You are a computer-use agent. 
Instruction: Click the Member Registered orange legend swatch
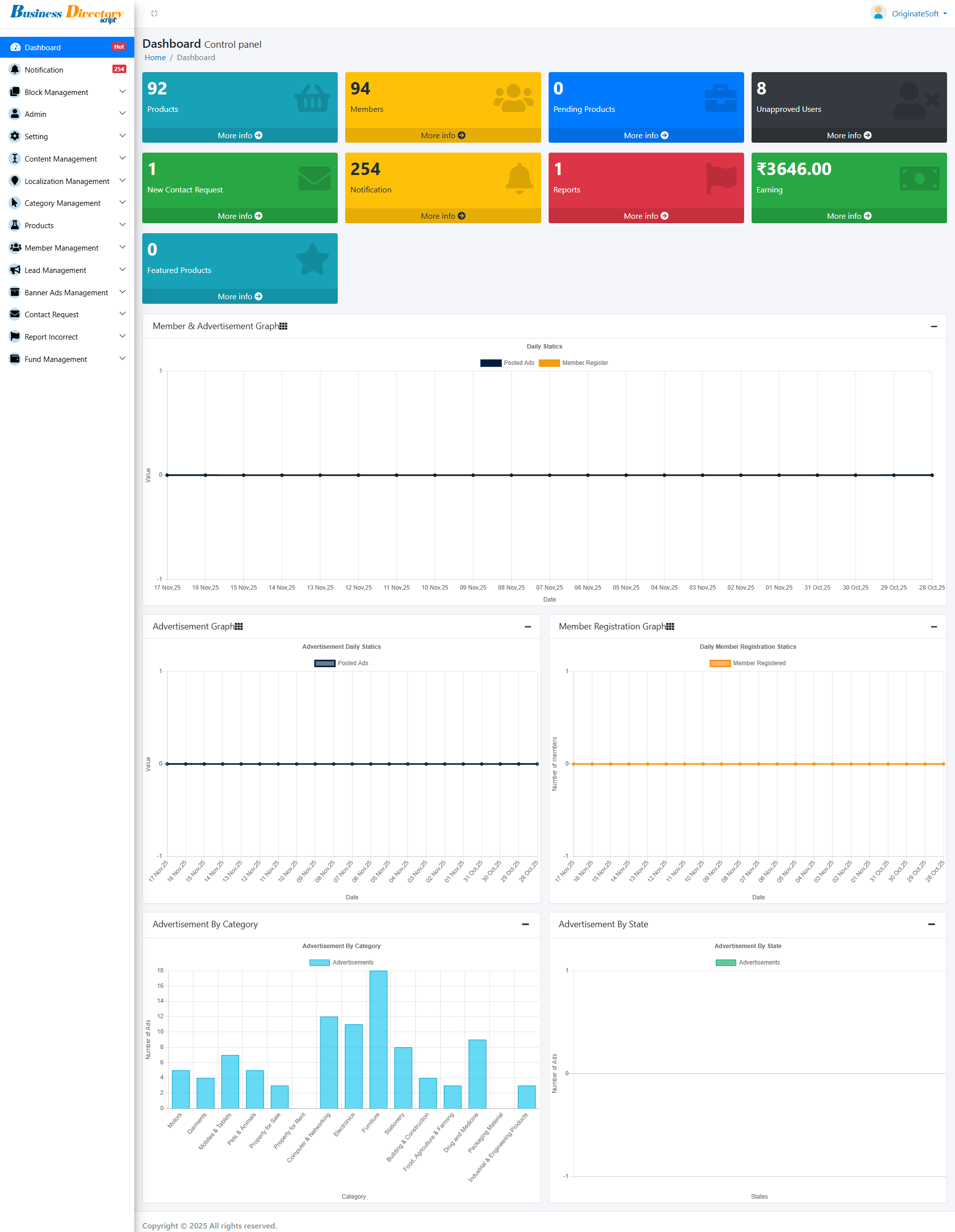coord(720,663)
